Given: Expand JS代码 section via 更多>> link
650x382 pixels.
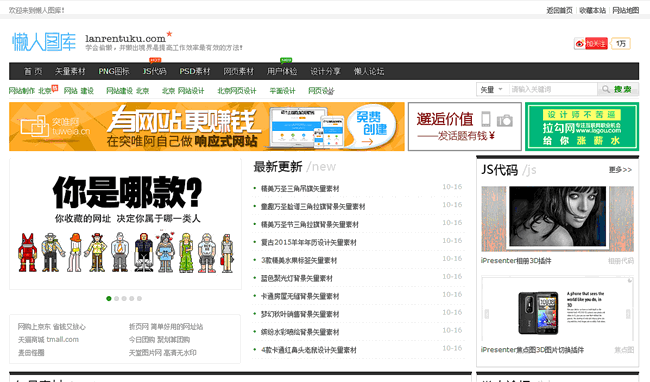Looking at the screenshot, I should coord(620,170).
